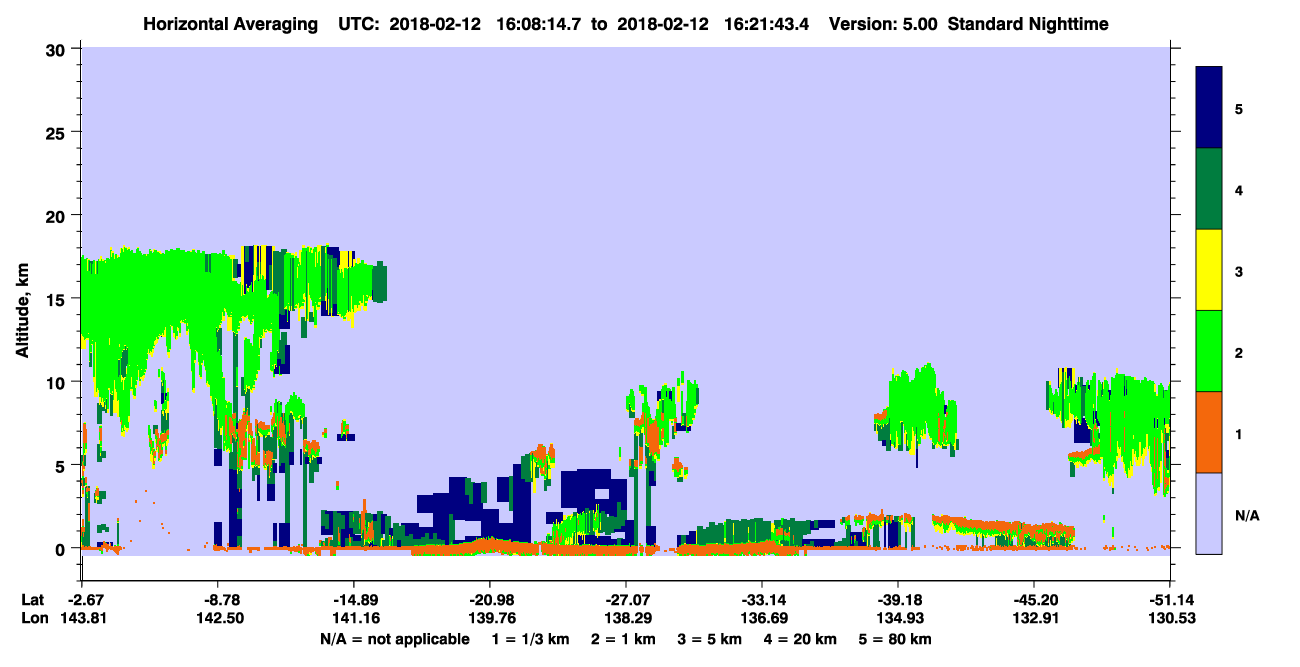Click the 'Standard Nighttime' label
This screenshot has height=667, width=1300.
1028,24
